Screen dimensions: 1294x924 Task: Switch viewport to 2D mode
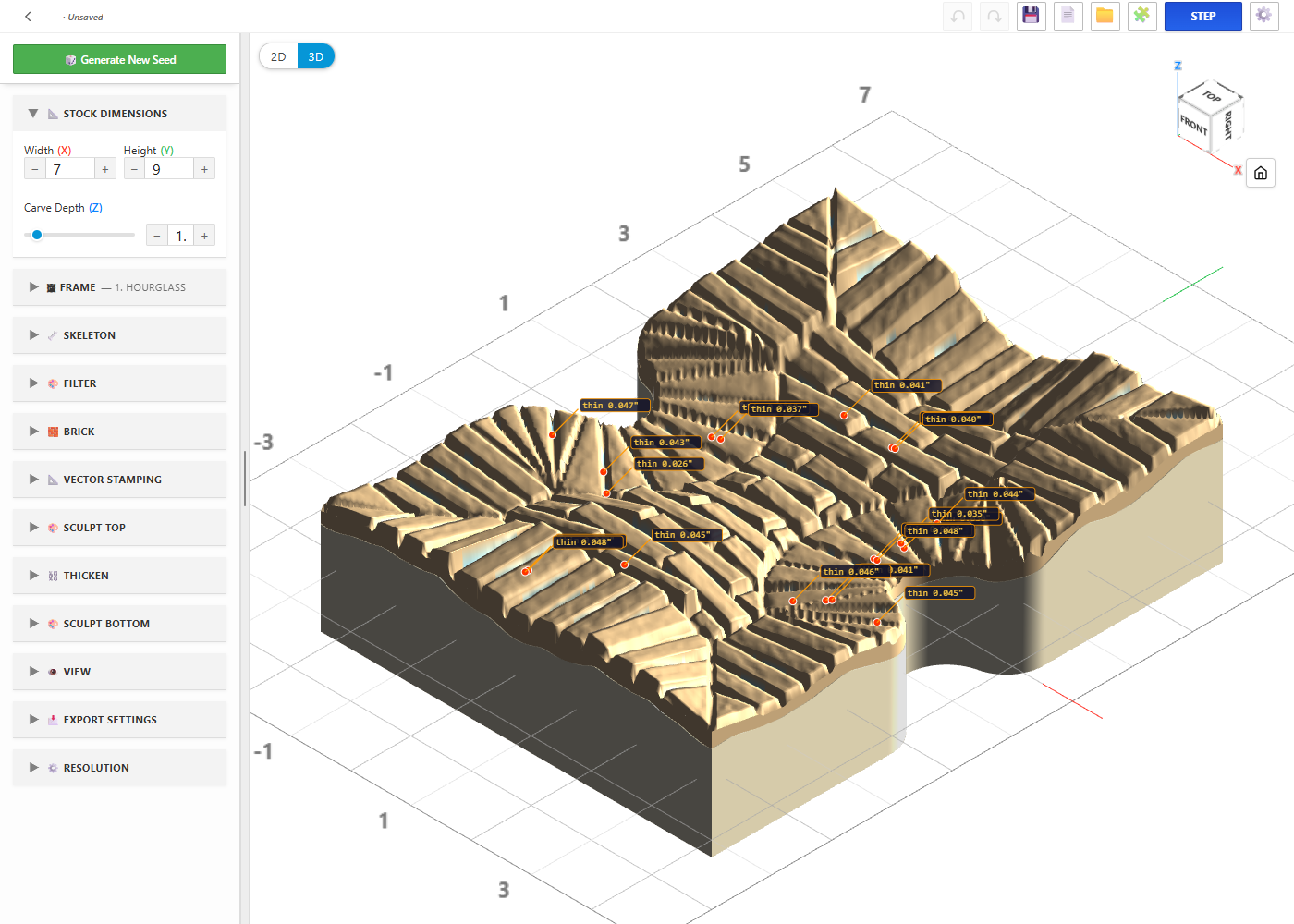tap(278, 56)
